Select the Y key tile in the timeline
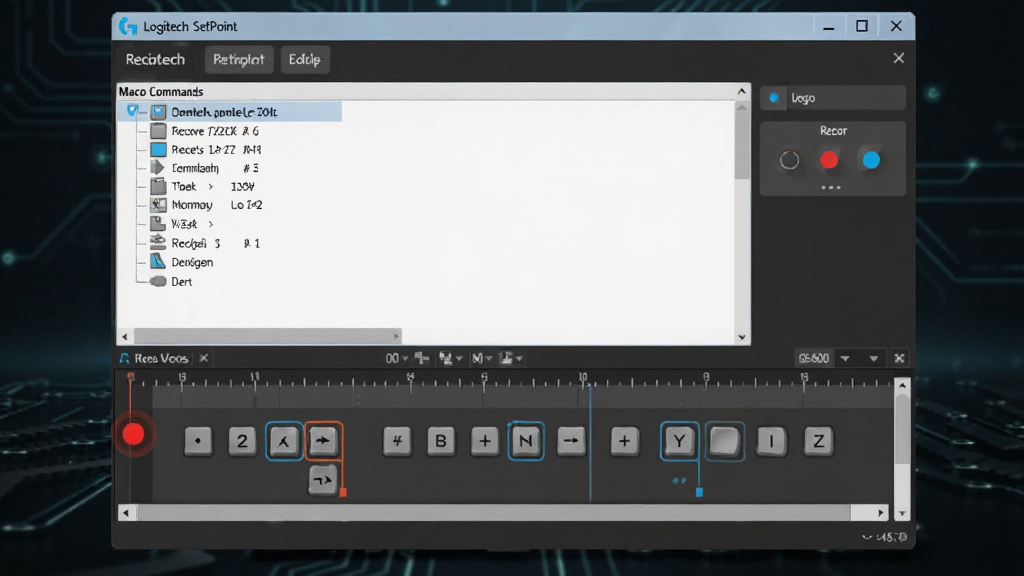The width and height of the screenshot is (1024, 576). point(679,441)
